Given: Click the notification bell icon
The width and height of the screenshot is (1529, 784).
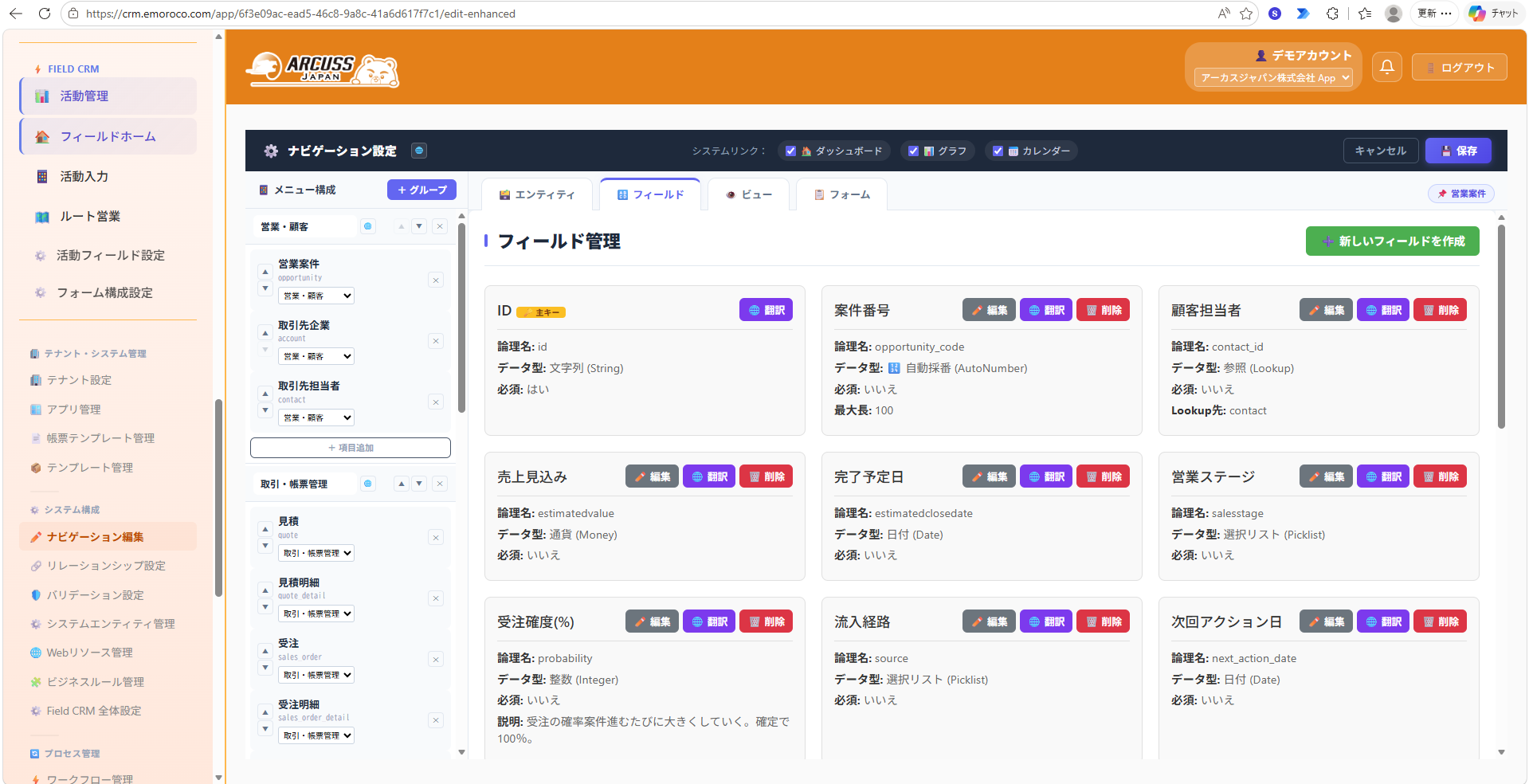Looking at the screenshot, I should click(1386, 67).
